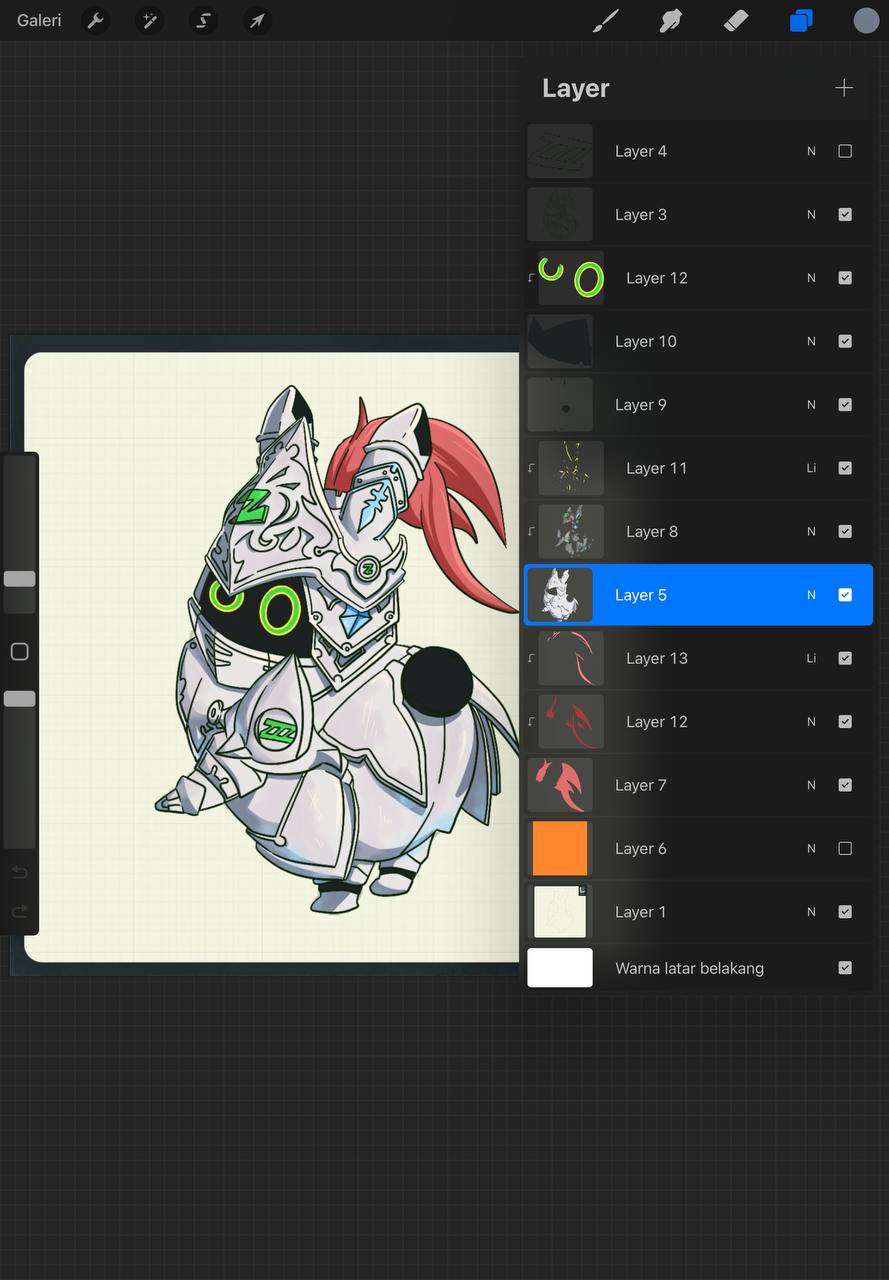889x1280 pixels.
Task: Add a new layer with plus button
Action: point(844,88)
